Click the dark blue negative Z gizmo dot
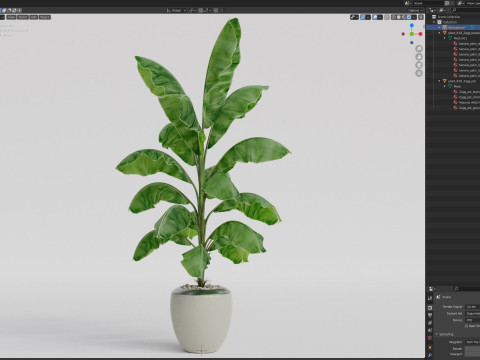Screen dimensions: 480x360 coord(412,43)
